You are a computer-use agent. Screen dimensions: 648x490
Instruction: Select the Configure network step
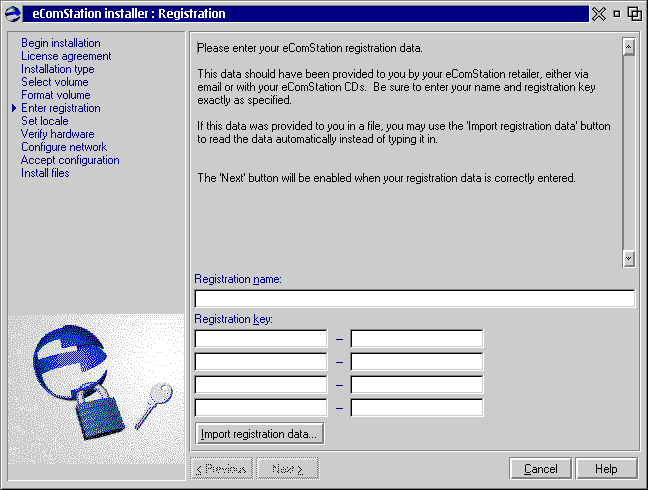pos(64,147)
